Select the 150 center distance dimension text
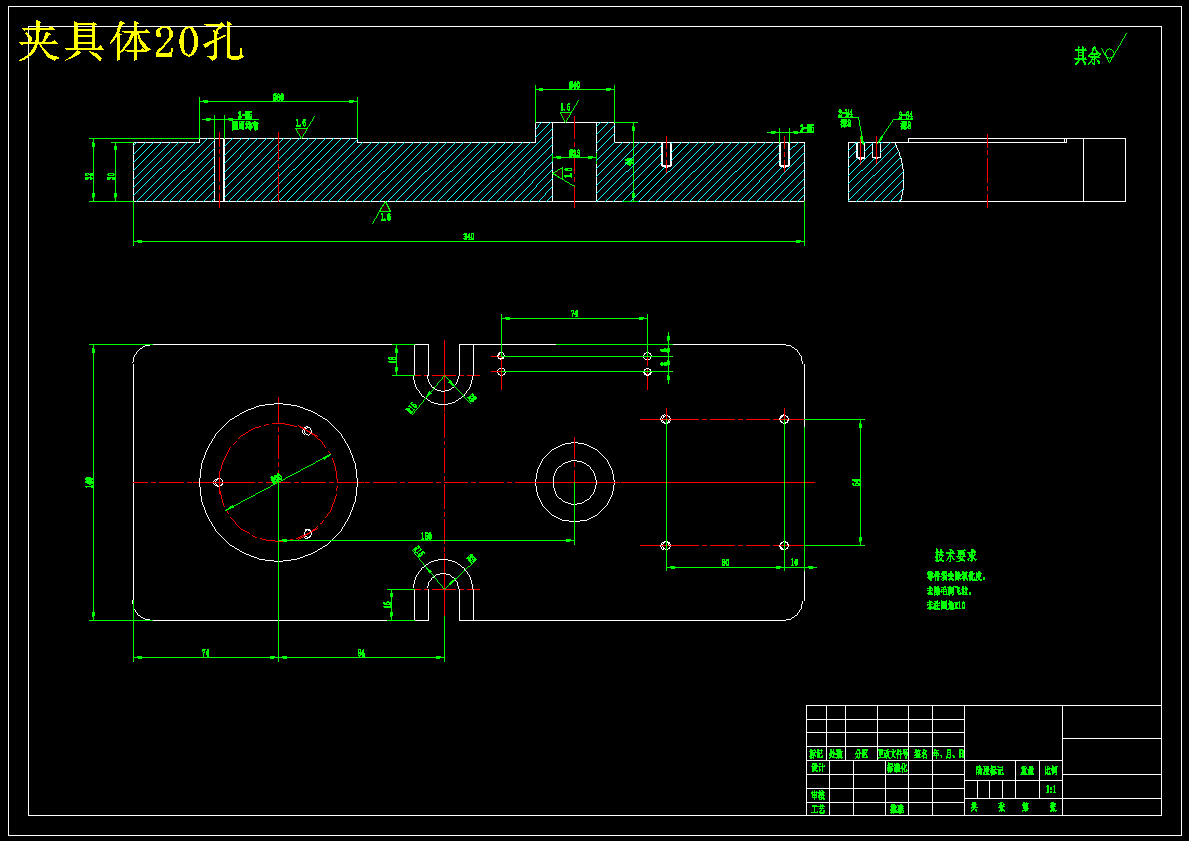This screenshot has width=1189, height=841. [426, 536]
